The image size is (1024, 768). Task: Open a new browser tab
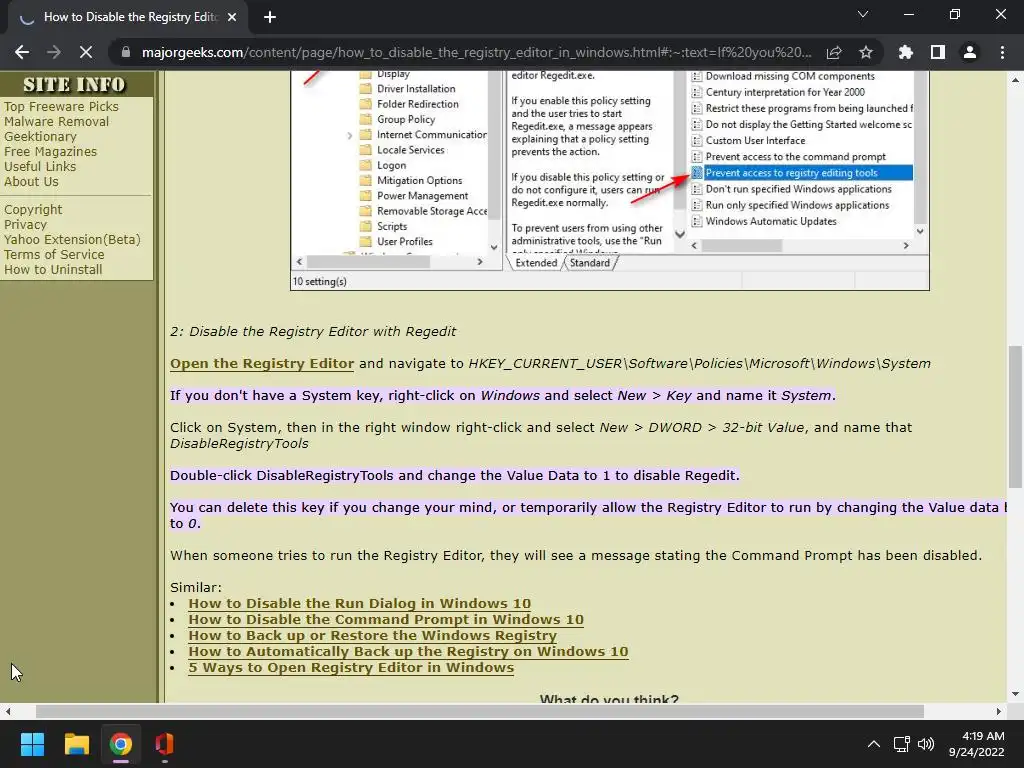click(270, 17)
